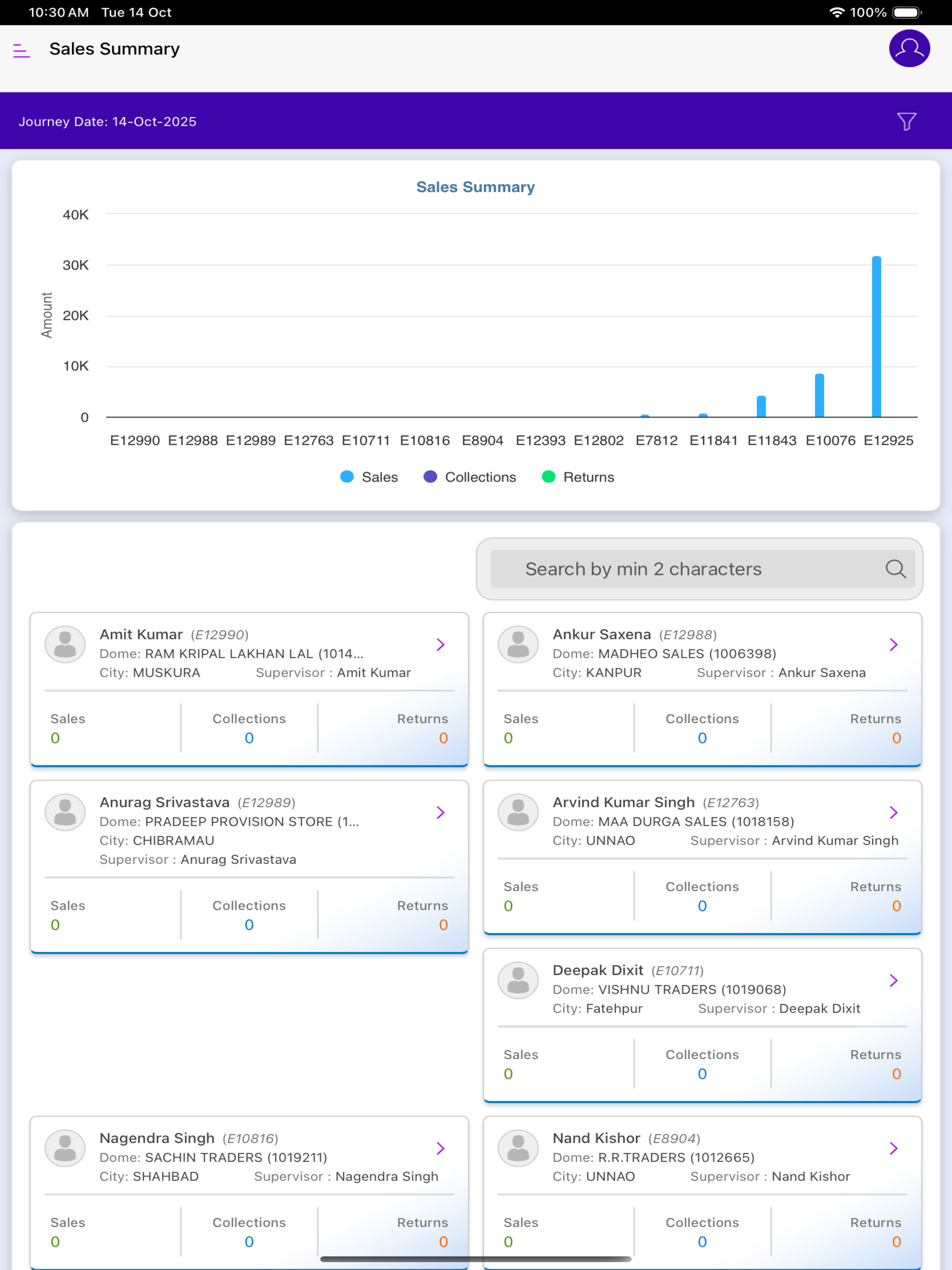Open Deepak Dixit's name link
Screen dimensions: 952x1270
point(597,970)
